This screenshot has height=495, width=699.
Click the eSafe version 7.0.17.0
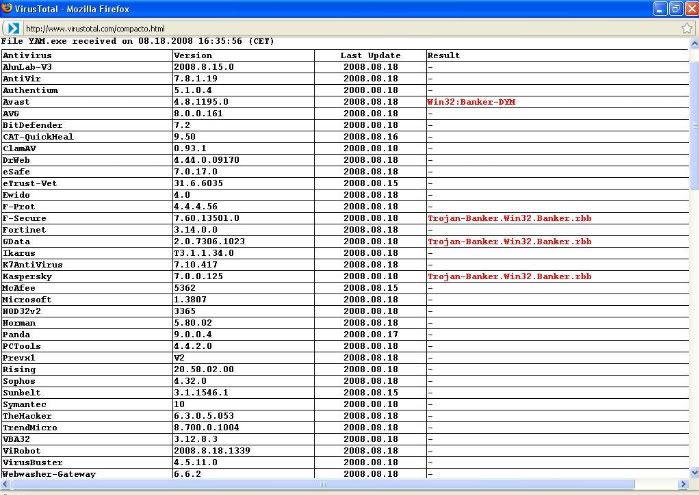[195, 171]
